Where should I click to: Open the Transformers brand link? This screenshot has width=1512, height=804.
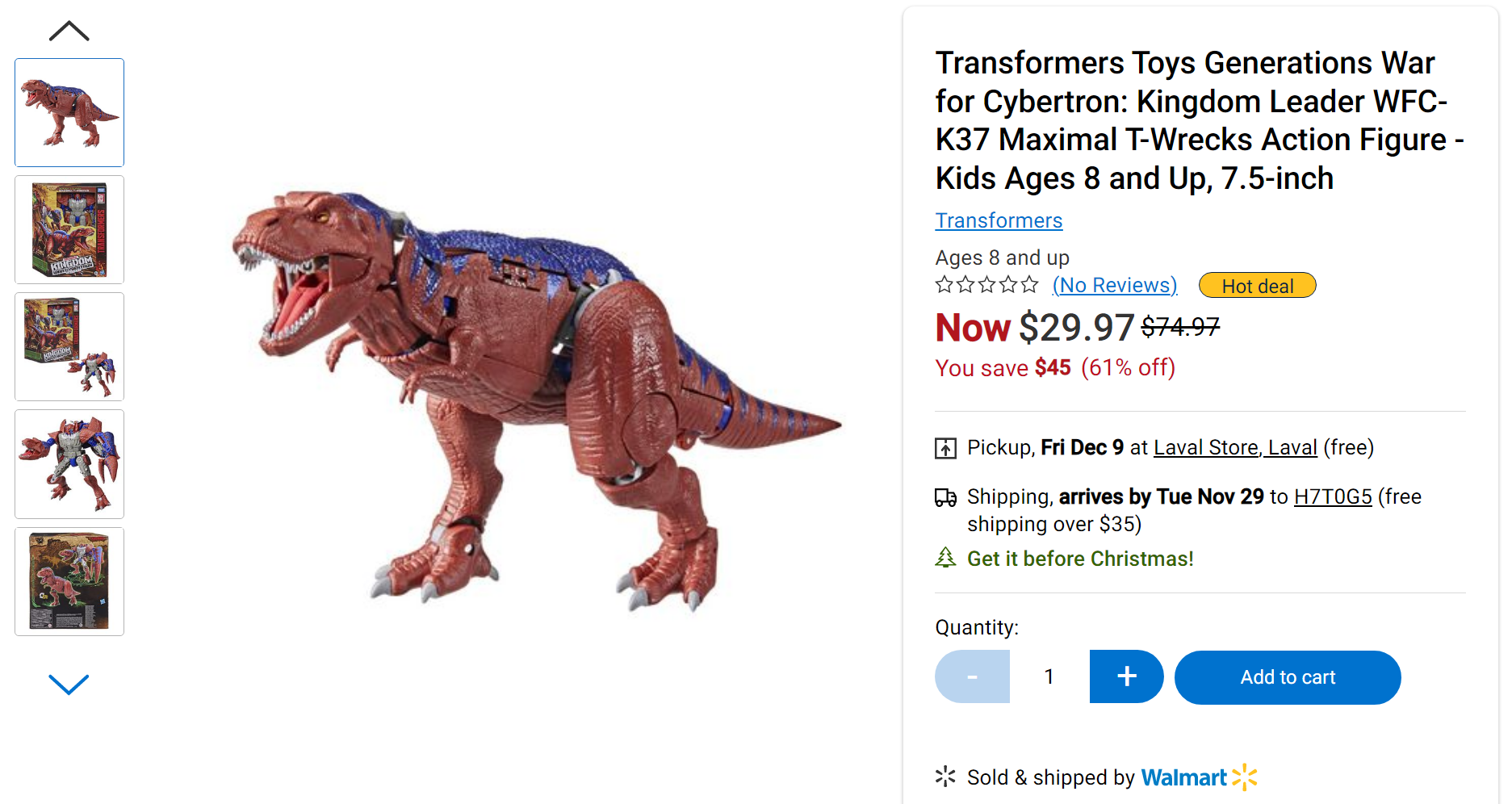[999, 220]
